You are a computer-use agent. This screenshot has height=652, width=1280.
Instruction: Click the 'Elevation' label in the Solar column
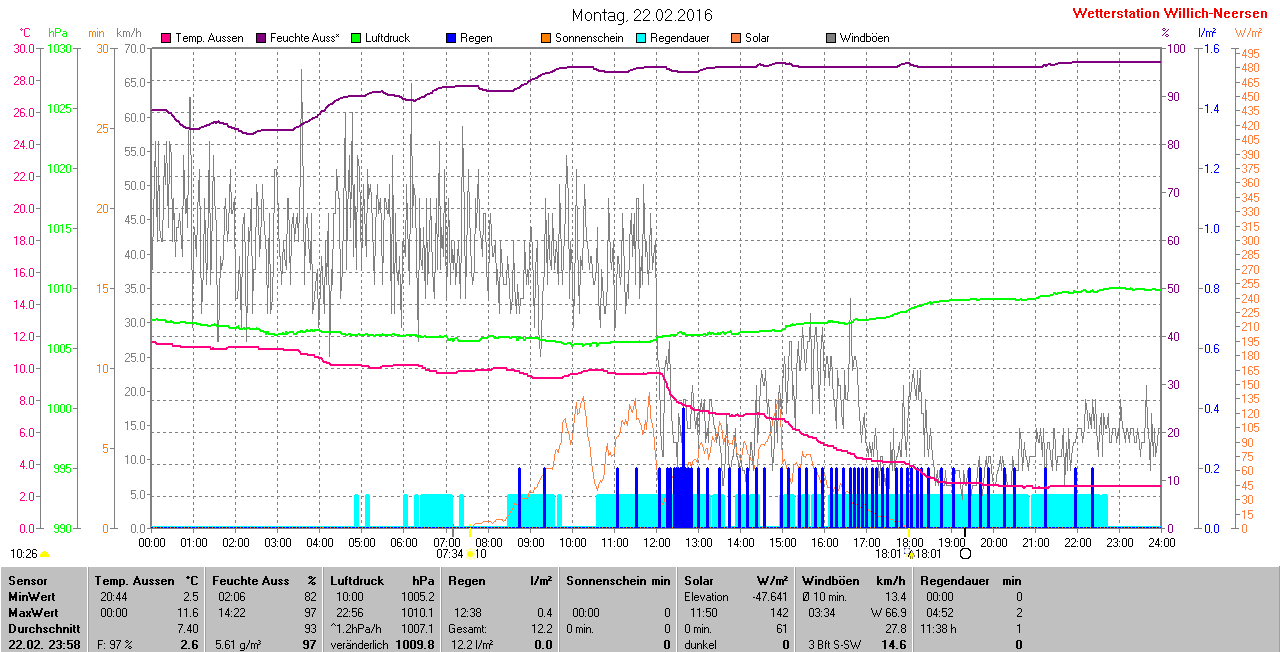tap(707, 596)
